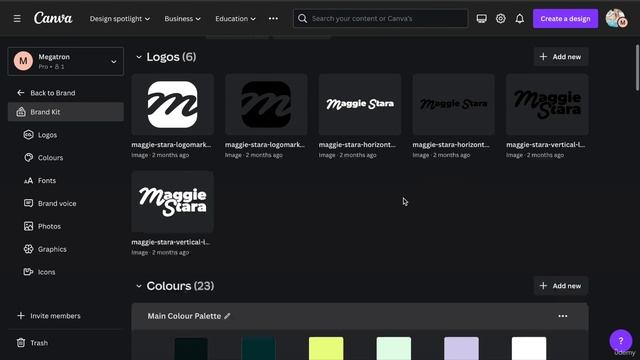Viewport: 640px width, 360px height.
Task: Open white maggie-stara-logomark thumbnail
Action: click(x=172, y=104)
